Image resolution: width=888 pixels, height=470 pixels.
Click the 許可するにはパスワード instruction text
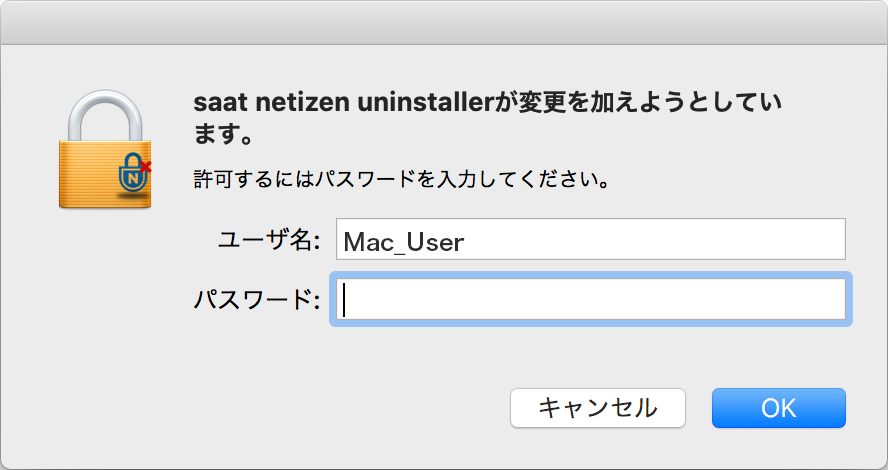(402, 180)
